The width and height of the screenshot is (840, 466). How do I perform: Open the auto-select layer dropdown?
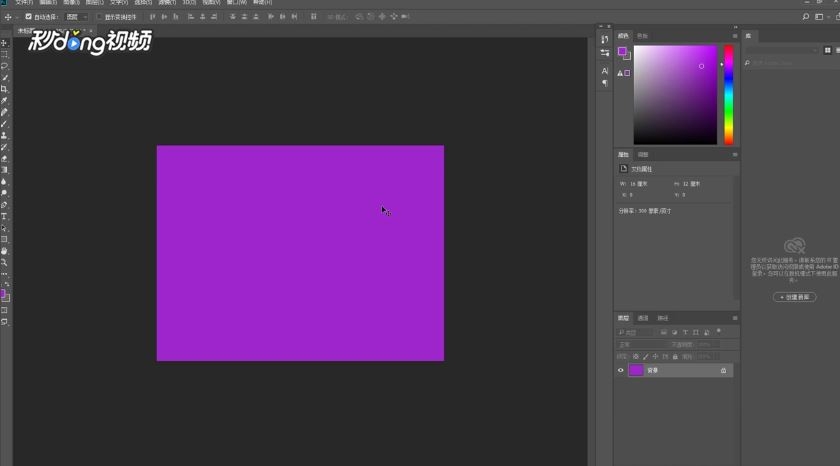coord(76,17)
